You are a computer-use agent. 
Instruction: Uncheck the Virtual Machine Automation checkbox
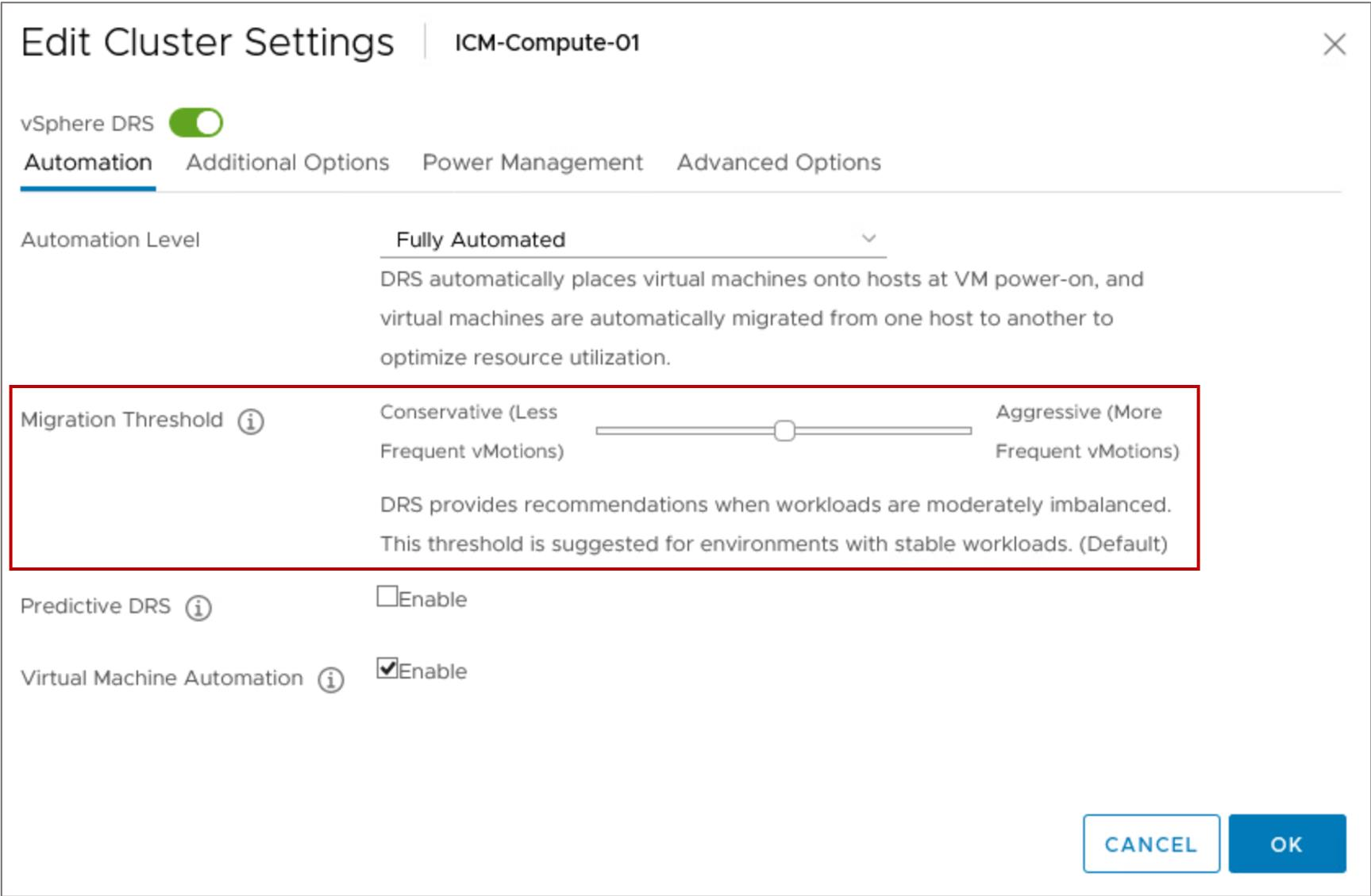click(x=387, y=668)
